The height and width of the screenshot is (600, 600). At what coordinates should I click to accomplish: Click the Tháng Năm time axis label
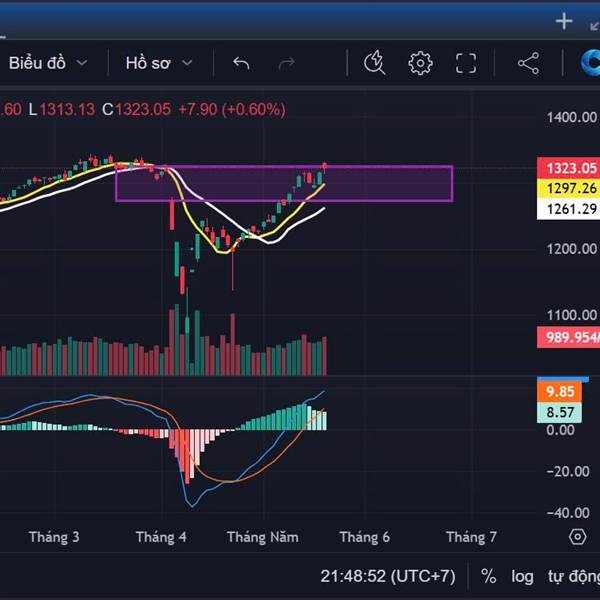[262, 537]
